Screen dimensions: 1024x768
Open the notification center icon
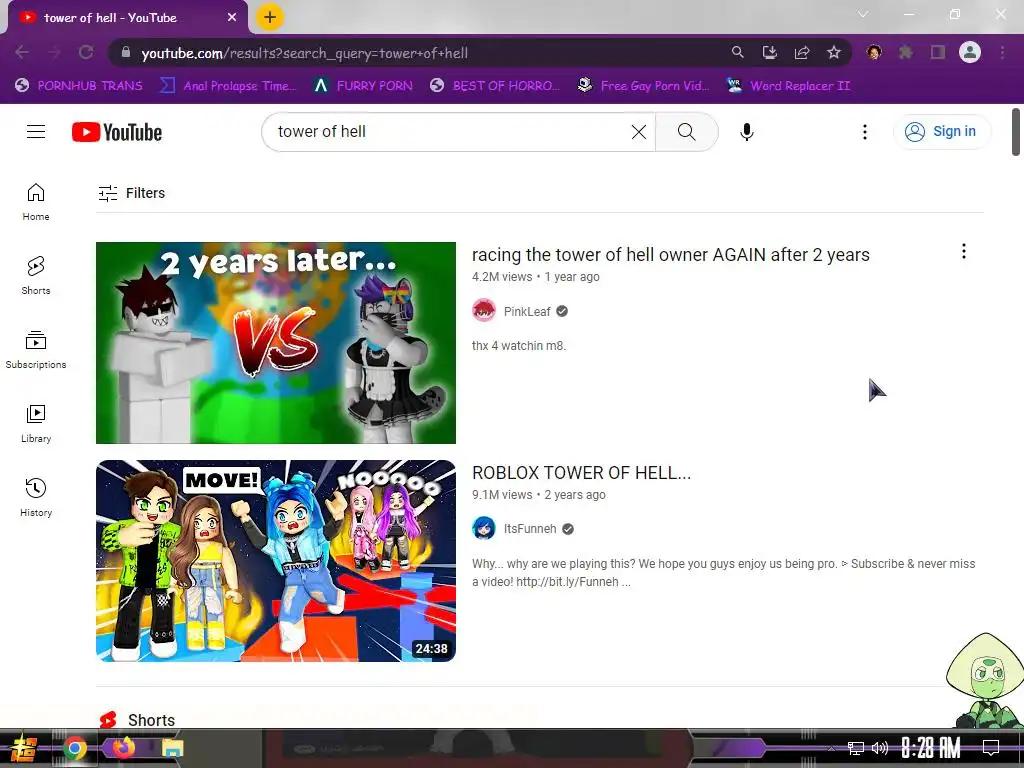click(x=991, y=747)
